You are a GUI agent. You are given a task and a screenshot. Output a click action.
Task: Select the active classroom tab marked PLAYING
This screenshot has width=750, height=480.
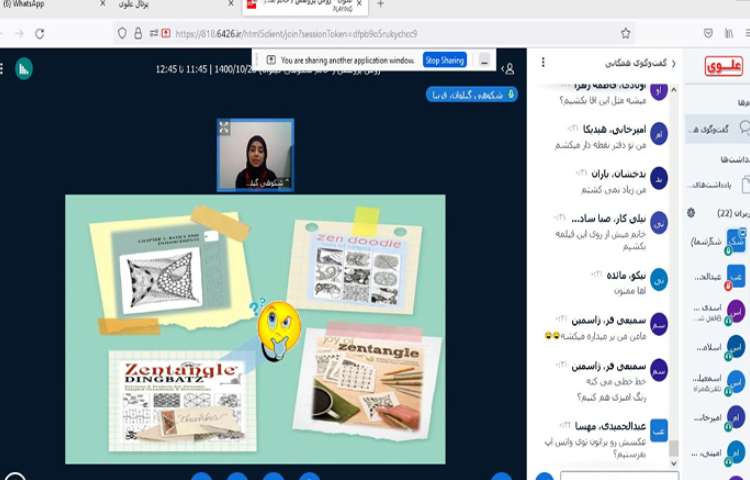point(305,5)
